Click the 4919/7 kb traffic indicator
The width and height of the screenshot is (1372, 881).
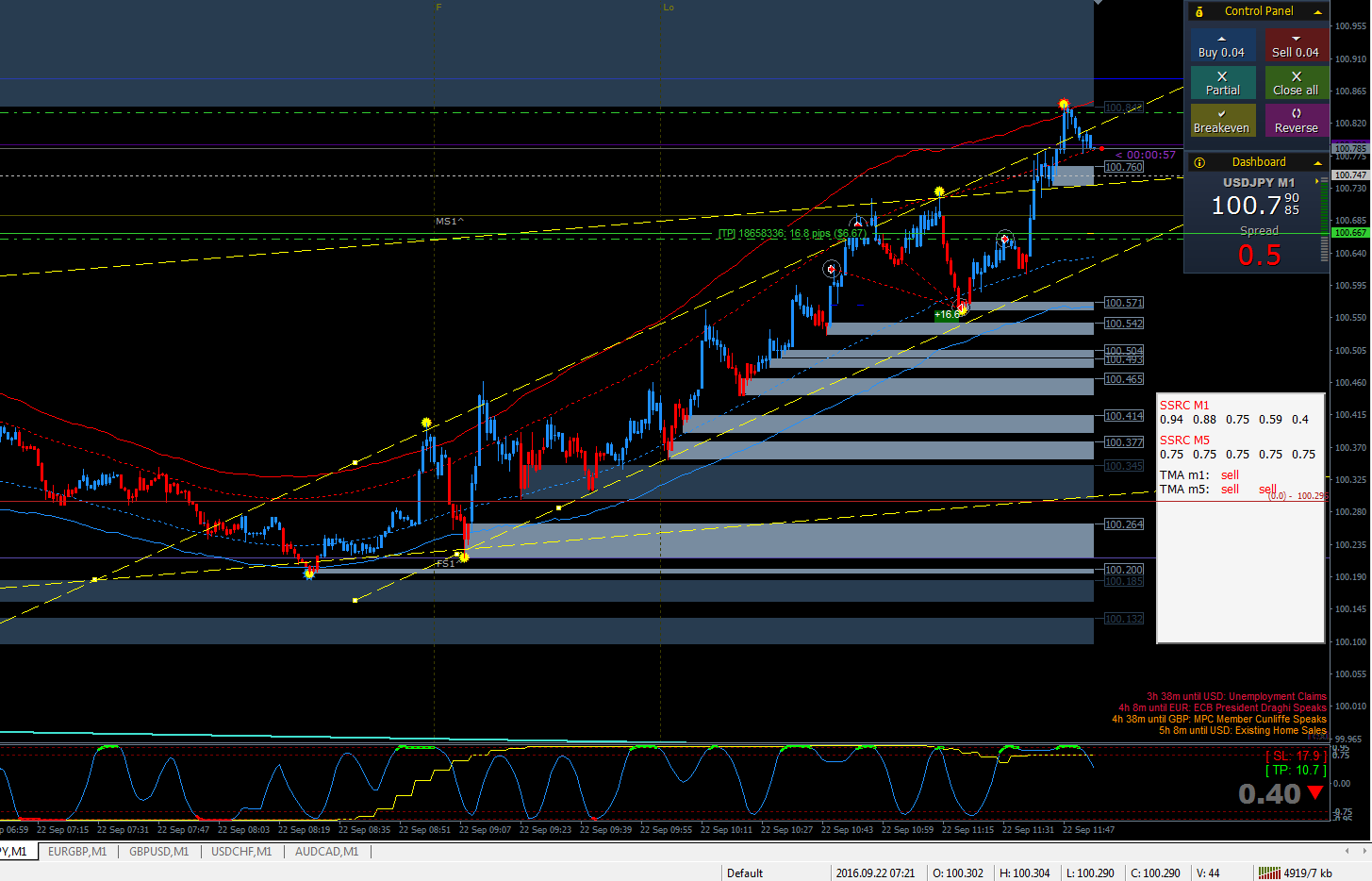point(1308,873)
